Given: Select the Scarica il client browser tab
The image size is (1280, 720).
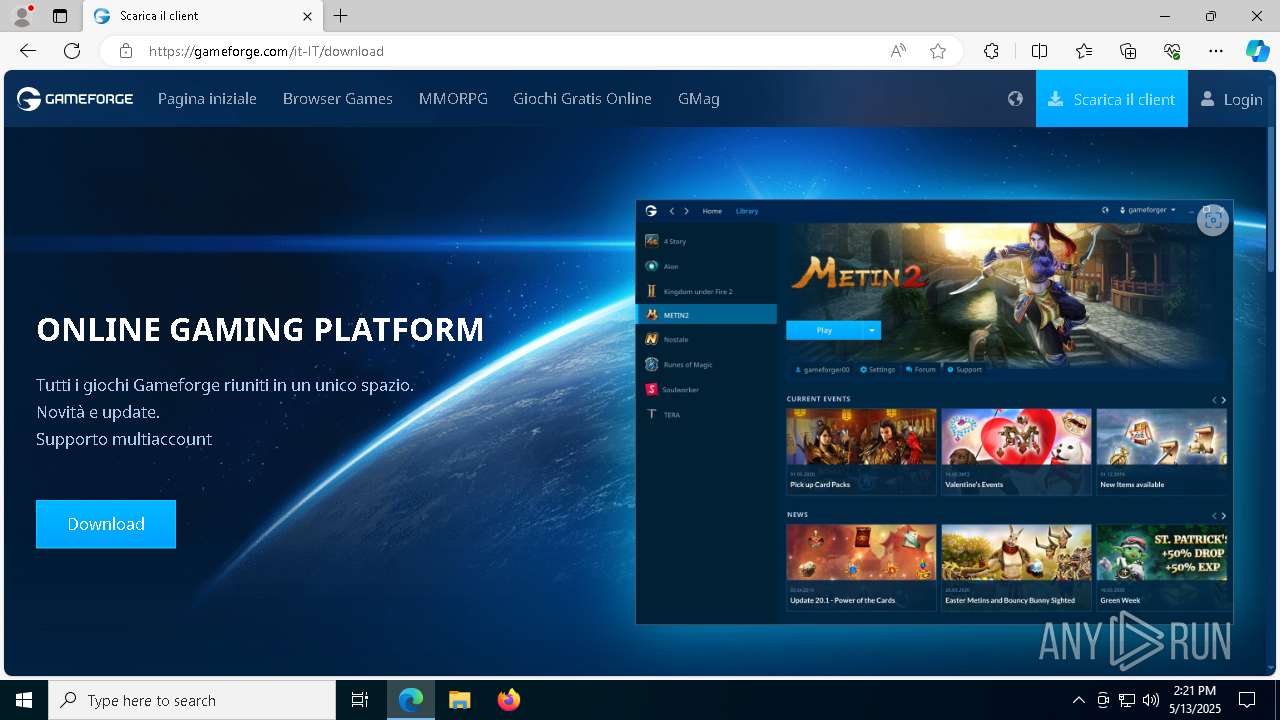Looking at the screenshot, I should 203,16.
